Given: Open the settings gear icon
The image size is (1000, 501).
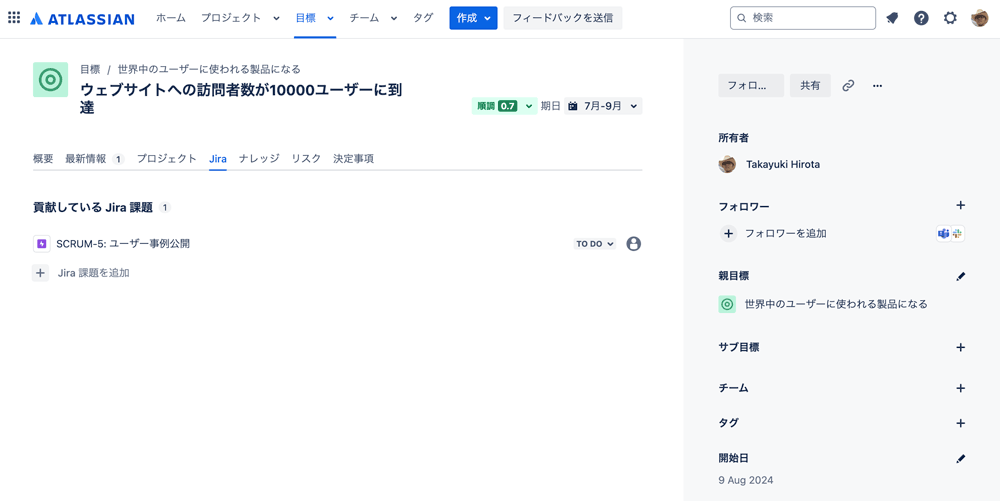Looking at the screenshot, I should [950, 18].
